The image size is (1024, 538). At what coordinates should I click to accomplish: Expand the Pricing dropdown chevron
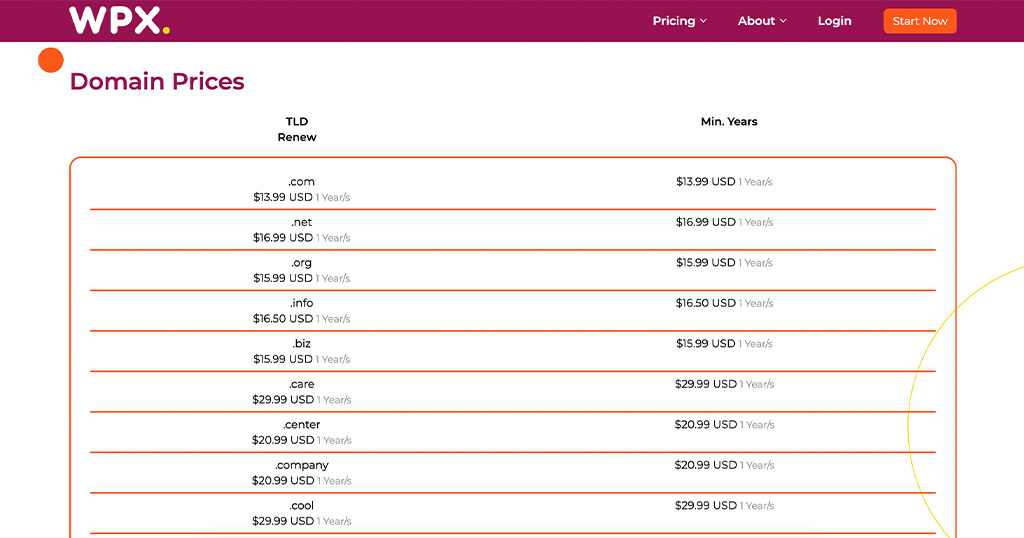(x=704, y=21)
